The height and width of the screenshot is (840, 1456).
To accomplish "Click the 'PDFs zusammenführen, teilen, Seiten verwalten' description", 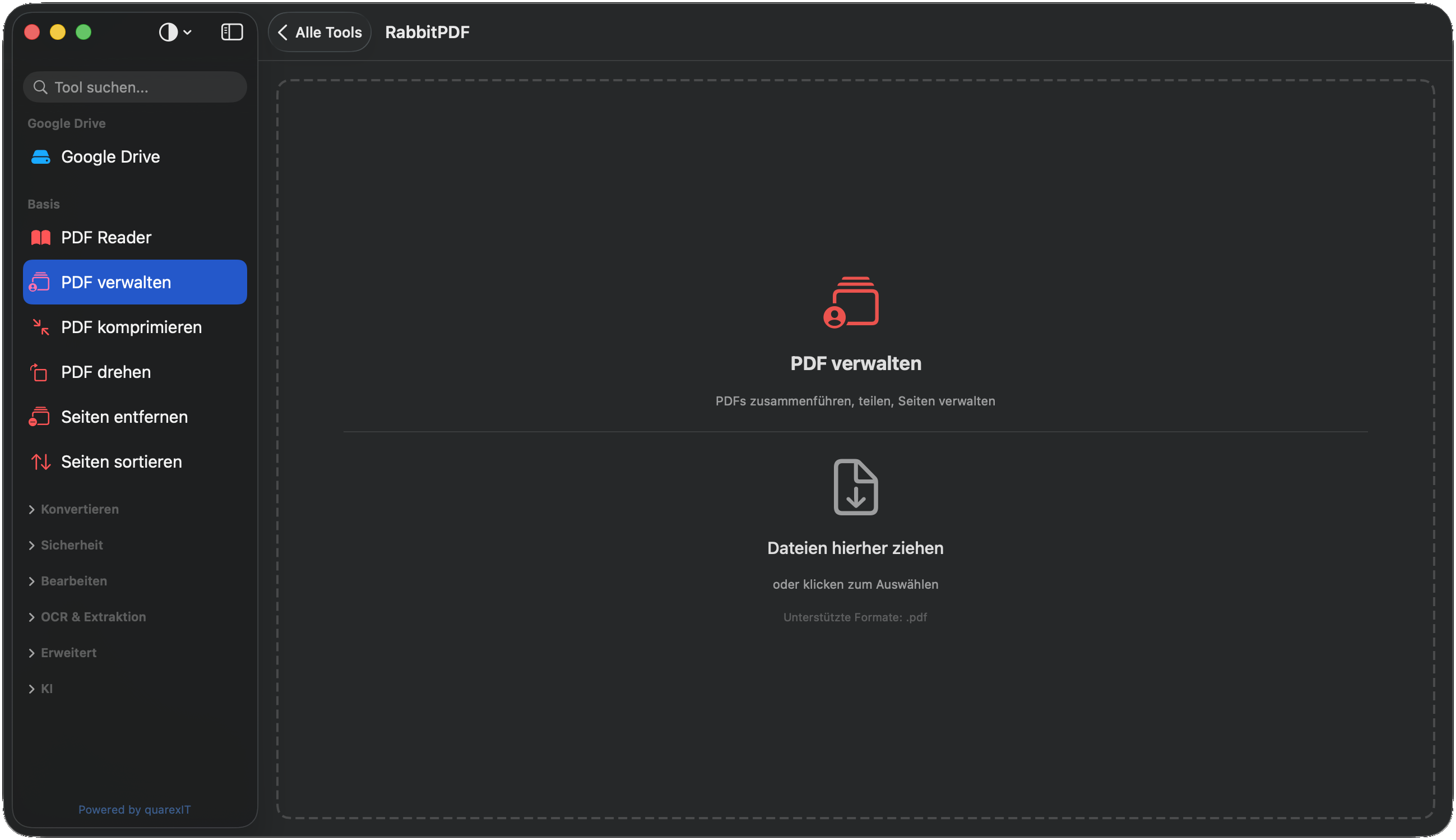I will coord(855,401).
